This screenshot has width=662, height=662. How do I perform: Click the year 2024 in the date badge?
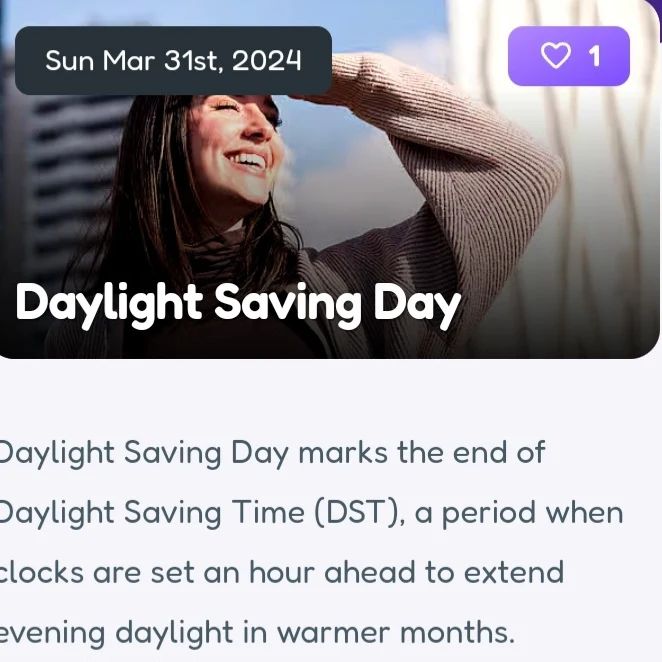pos(266,60)
